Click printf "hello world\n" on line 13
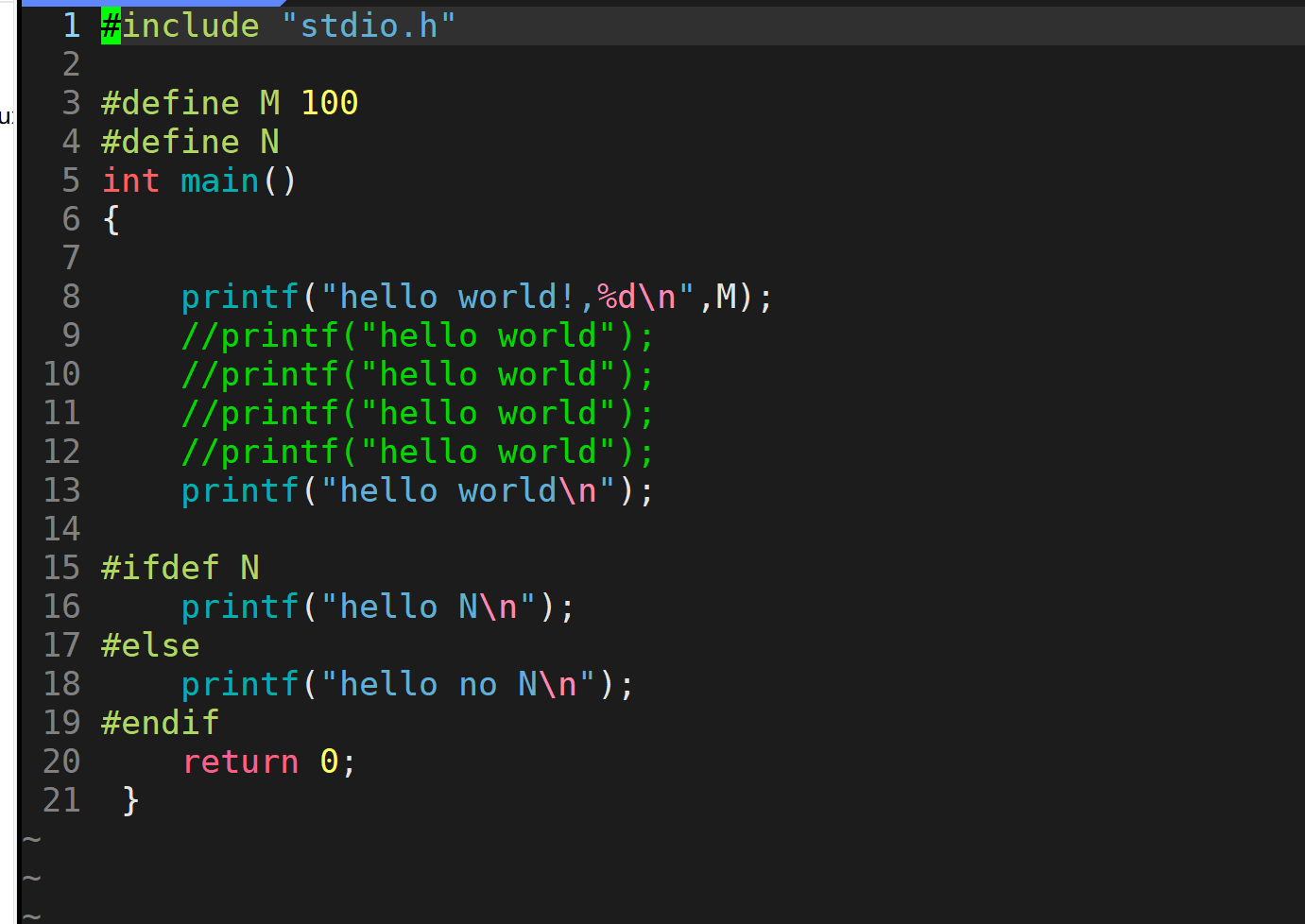This screenshot has height=924, width=1305. (x=418, y=491)
